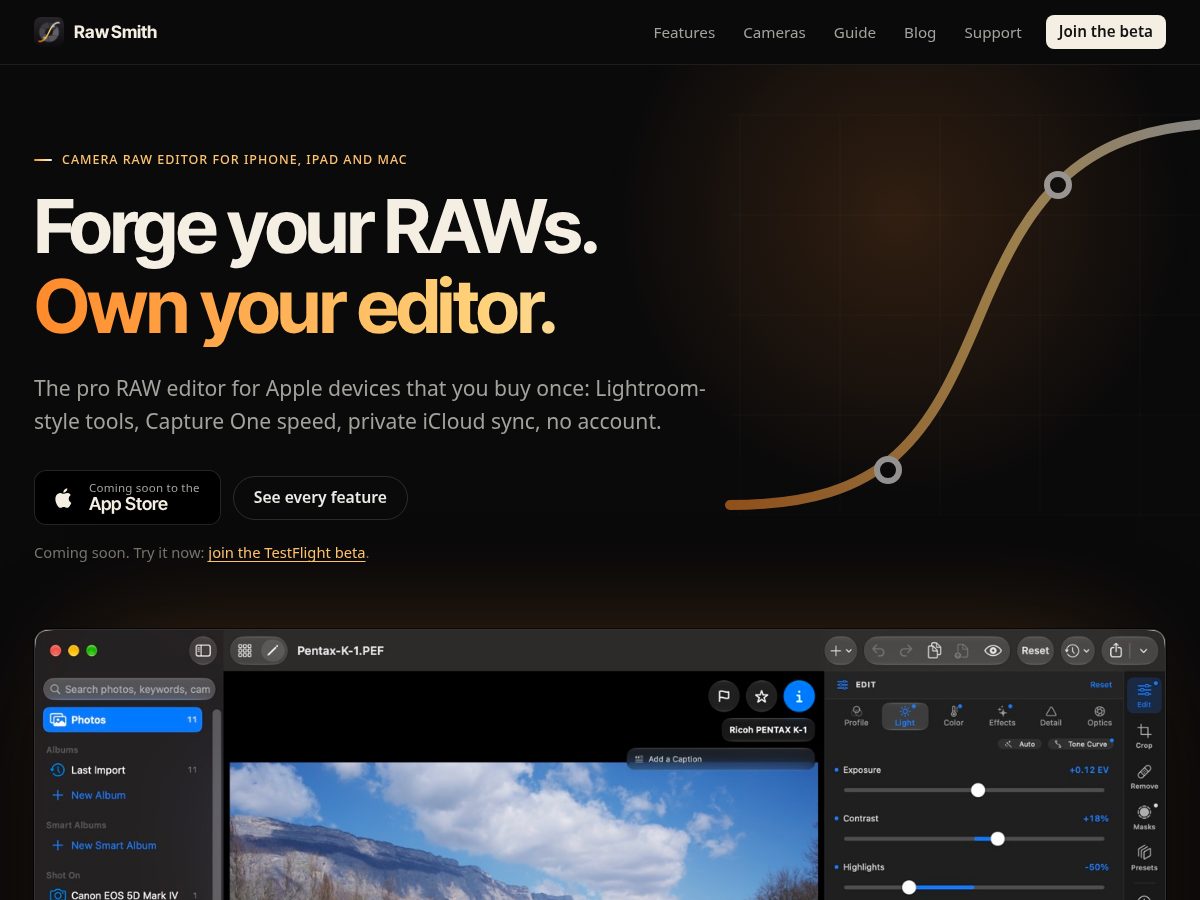Expand the chevron next to share
This screenshot has height=900, width=1200.
1144,651
